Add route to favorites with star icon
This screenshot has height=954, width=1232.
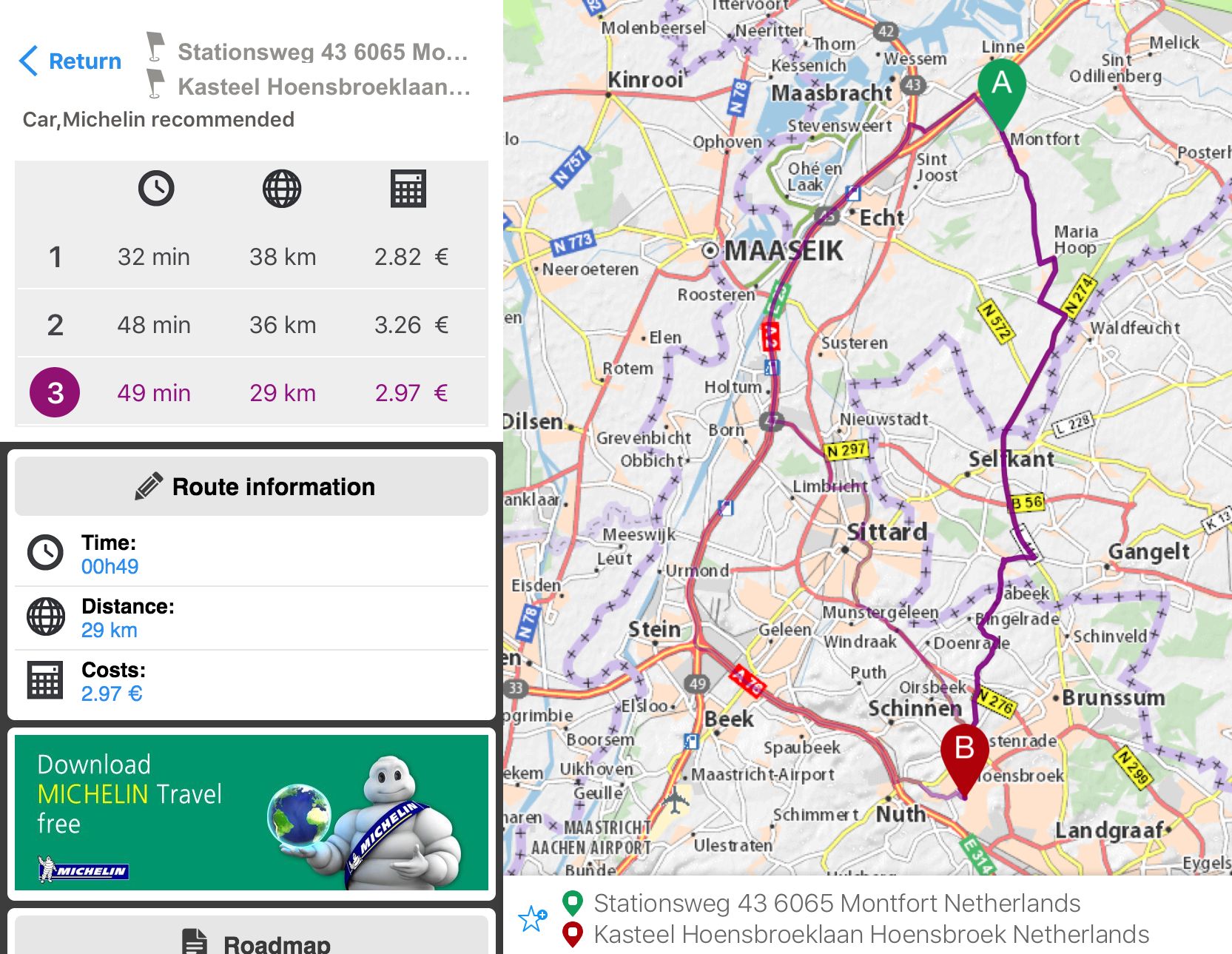[532, 918]
